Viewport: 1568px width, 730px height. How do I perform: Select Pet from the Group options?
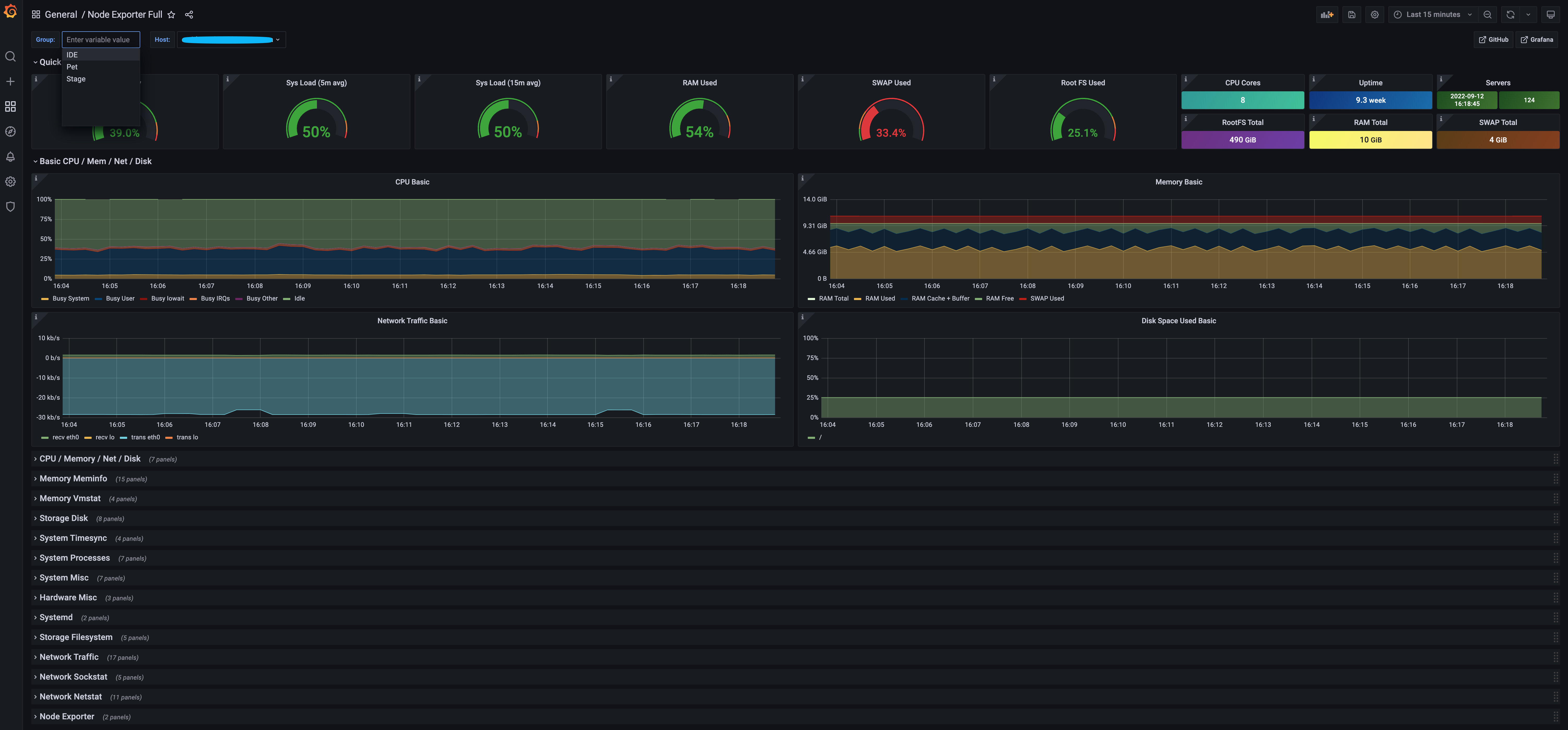pos(101,67)
